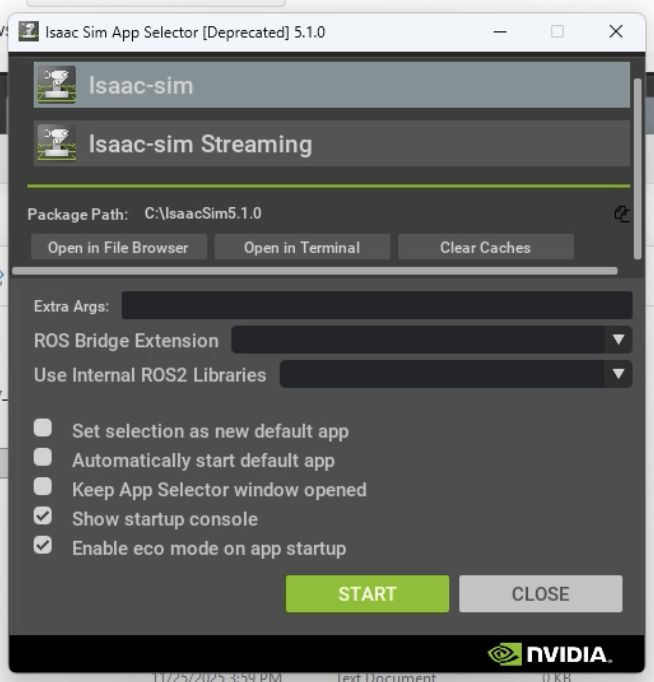This screenshot has width=654, height=682.
Task: Check Automatically start default app
Action: pos(43,457)
